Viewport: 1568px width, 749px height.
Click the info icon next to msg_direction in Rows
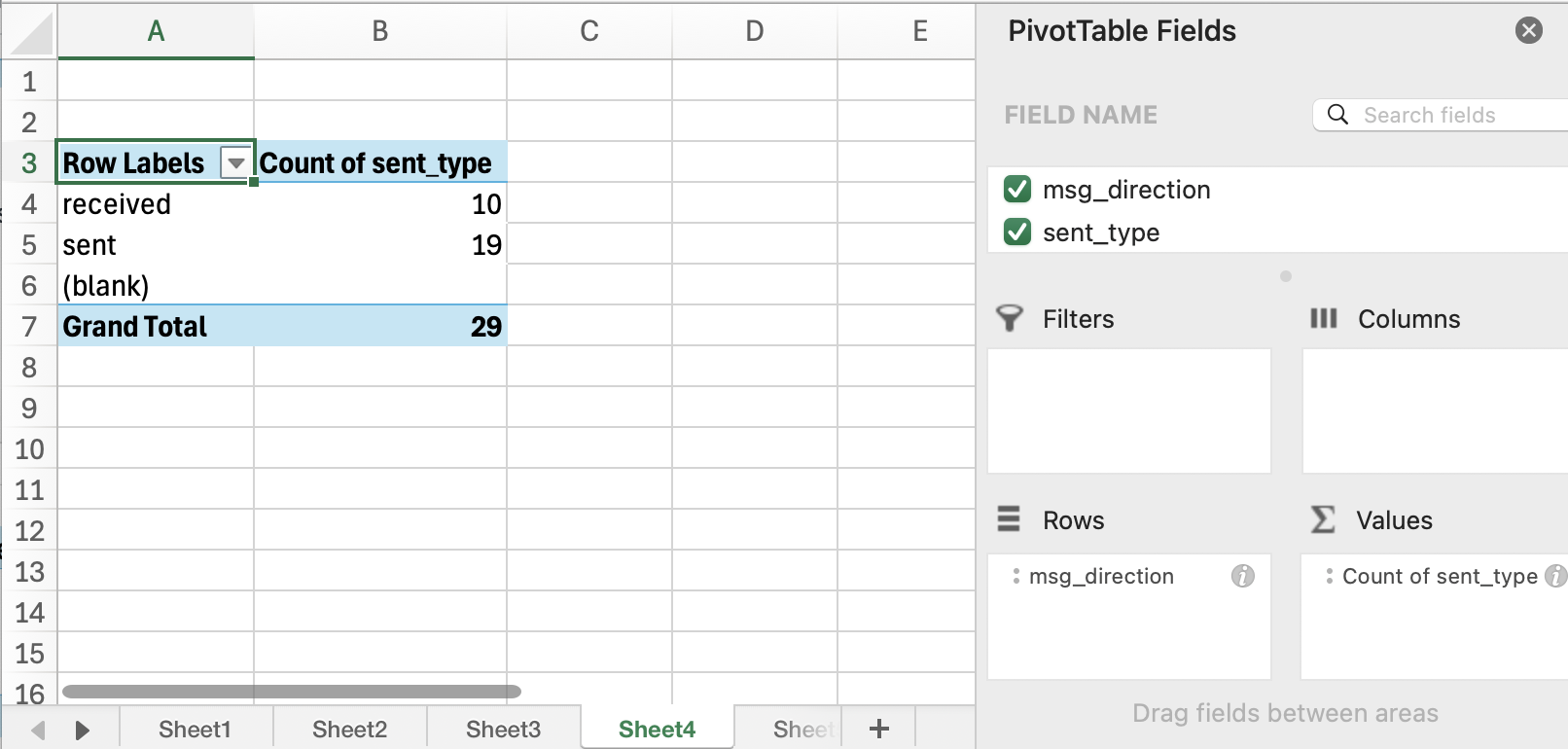click(x=1242, y=576)
